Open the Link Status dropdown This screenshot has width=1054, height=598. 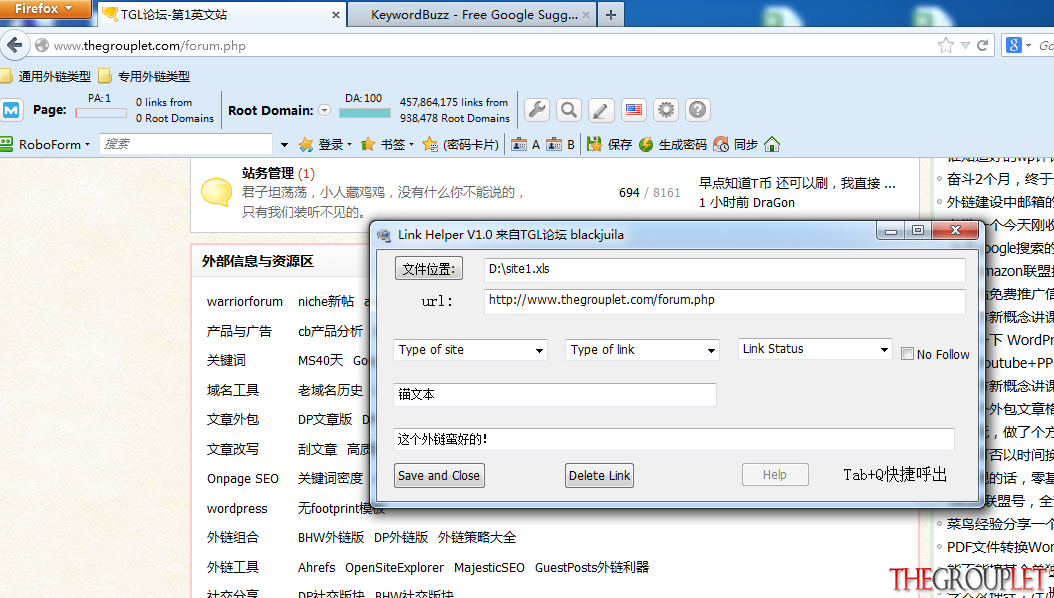coord(815,349)
